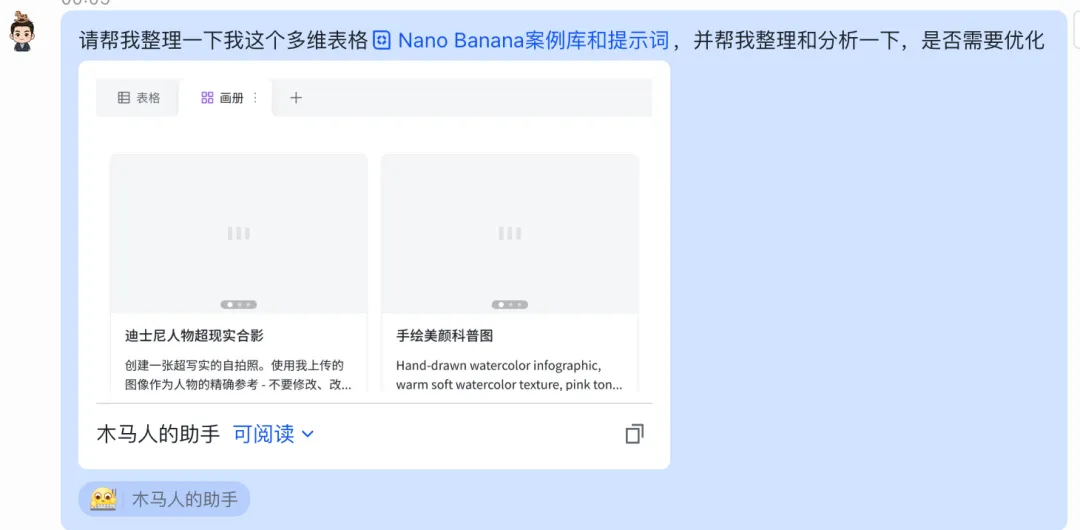Open the 迪士尼人物超现实合影 card image
1080x530 pixels.
[x=238, y=234]
